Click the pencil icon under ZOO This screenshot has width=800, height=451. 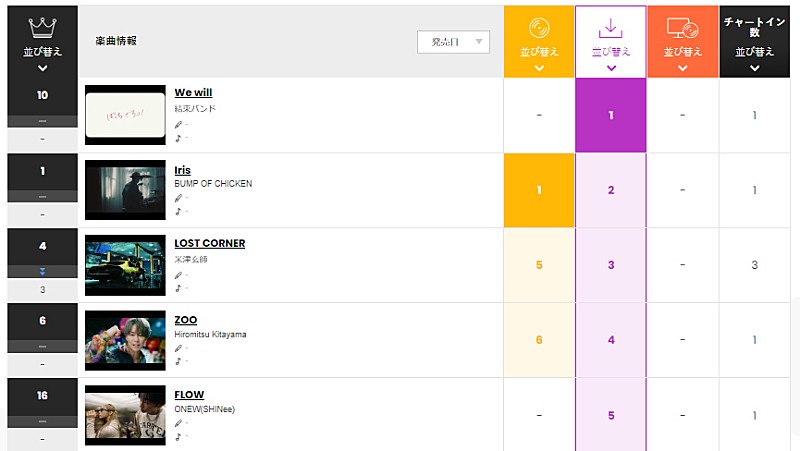pos(179,349)
